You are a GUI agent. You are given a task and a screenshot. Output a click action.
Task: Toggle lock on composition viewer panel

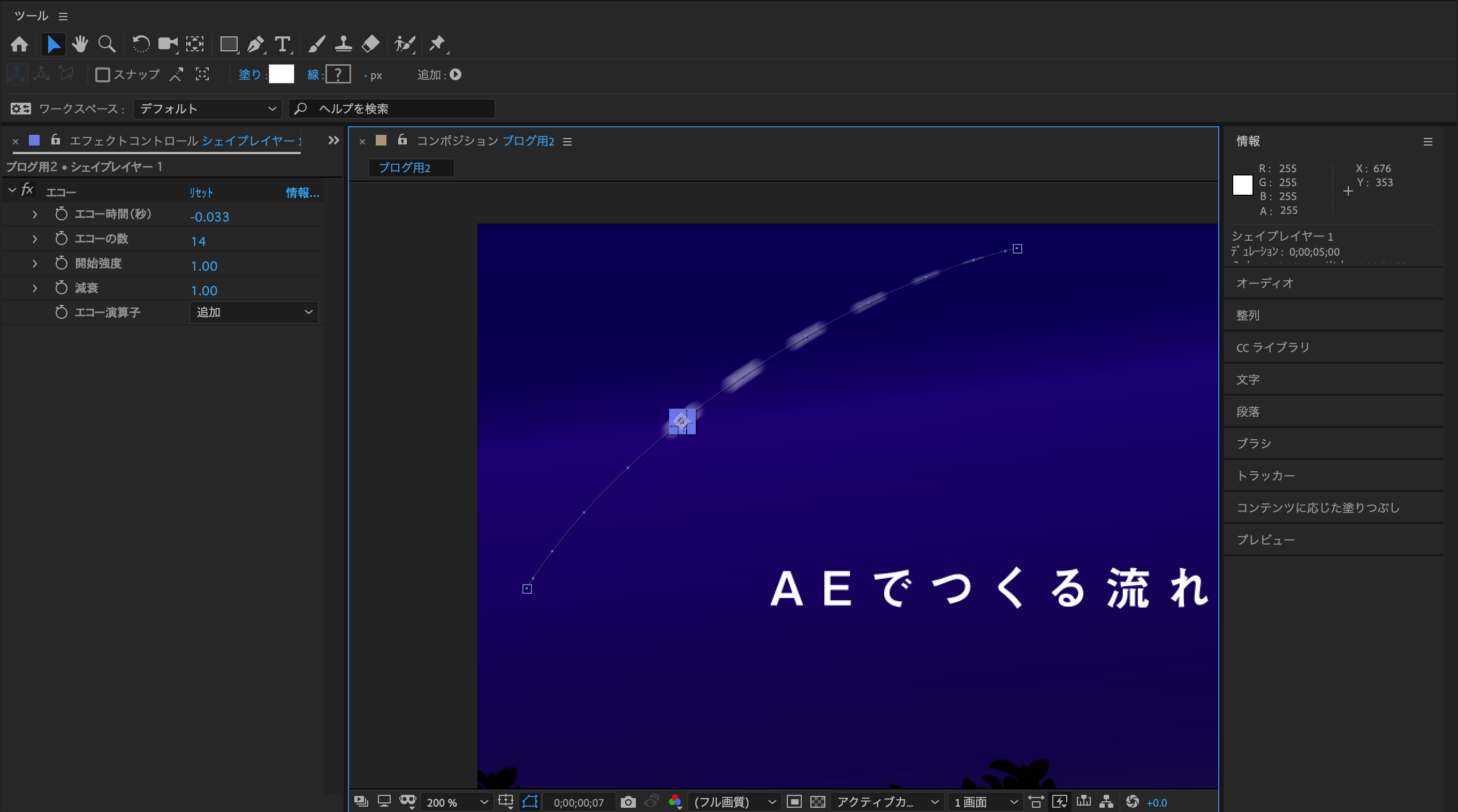402,140
